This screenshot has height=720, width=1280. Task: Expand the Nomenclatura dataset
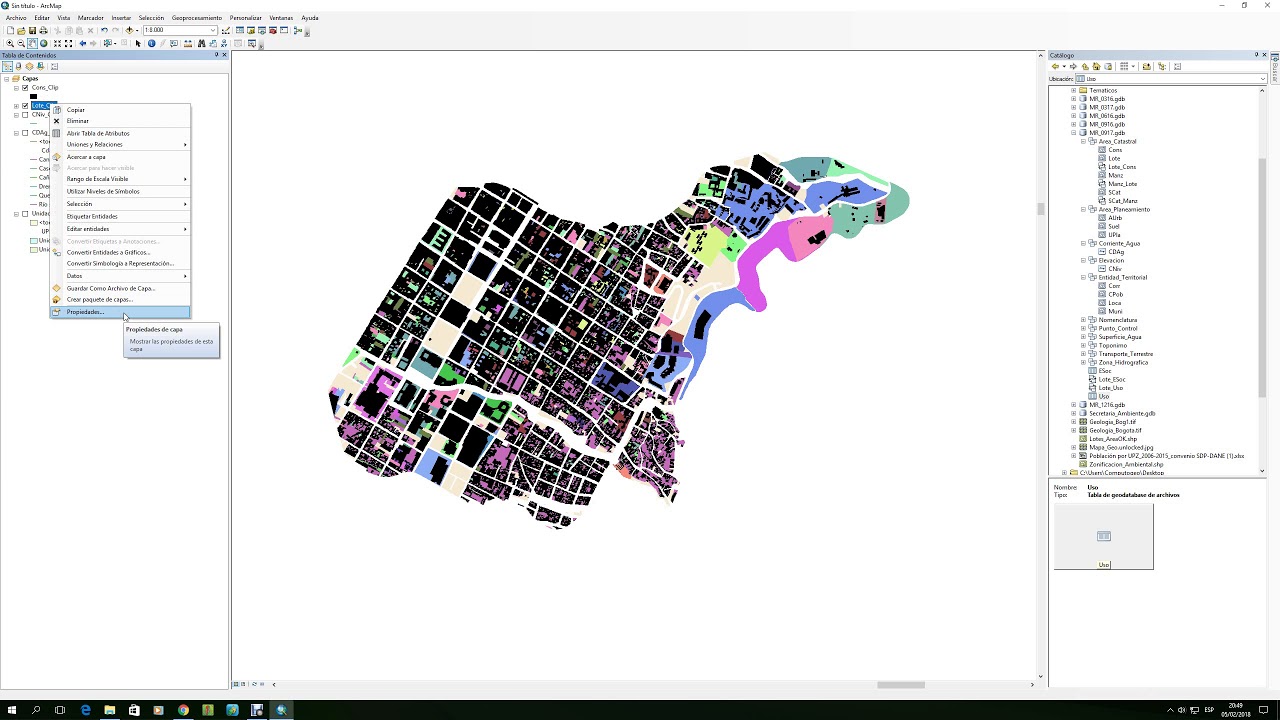(1083, 320)
